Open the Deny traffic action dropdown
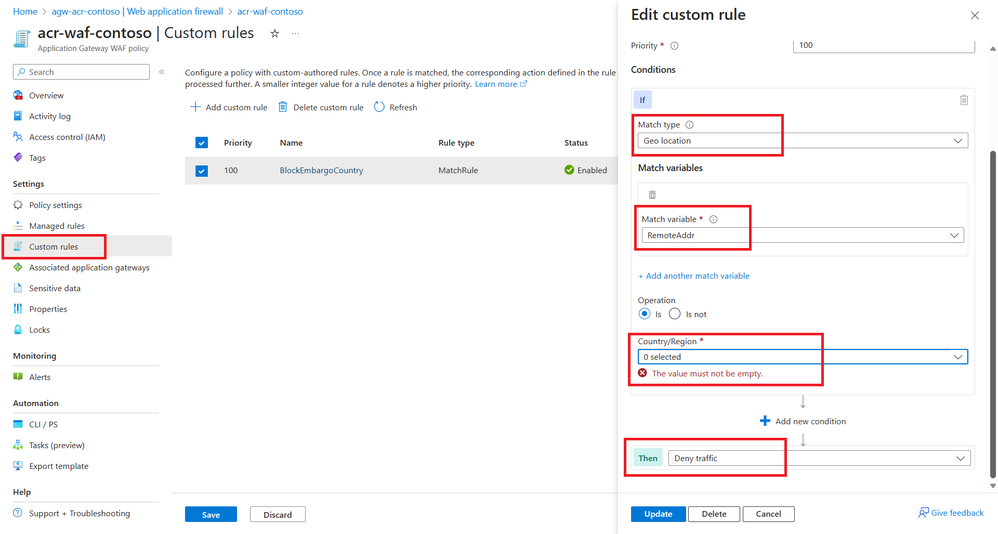 [x=819, y=458]
